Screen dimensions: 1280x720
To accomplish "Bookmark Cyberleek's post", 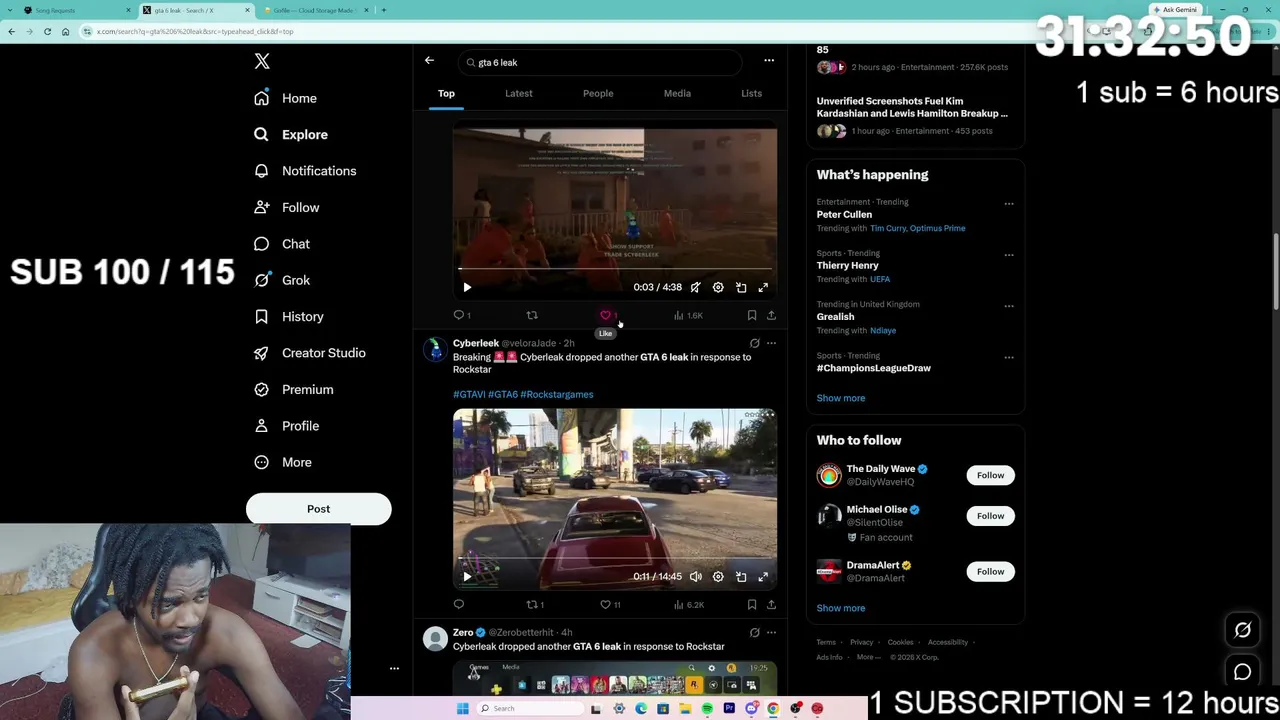I will (752, 604).
